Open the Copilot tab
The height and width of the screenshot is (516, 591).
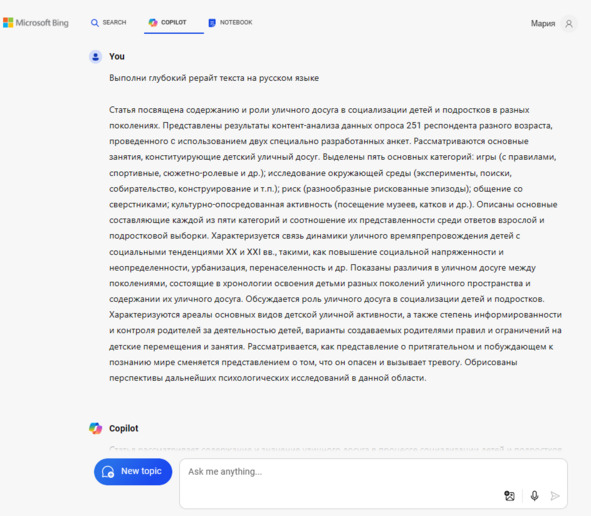pyautogui.click(x=168, y=23)
